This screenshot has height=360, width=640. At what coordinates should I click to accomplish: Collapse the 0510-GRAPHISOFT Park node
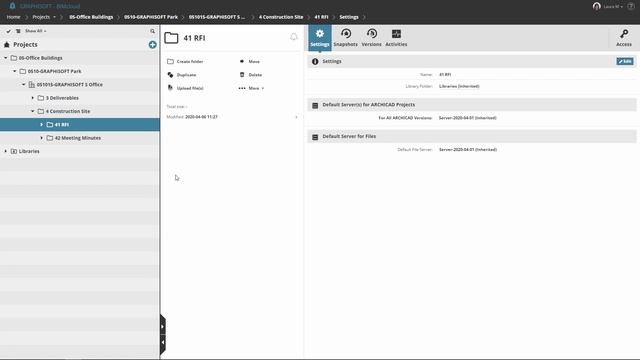pyautogui.click(x=15, y=71)
